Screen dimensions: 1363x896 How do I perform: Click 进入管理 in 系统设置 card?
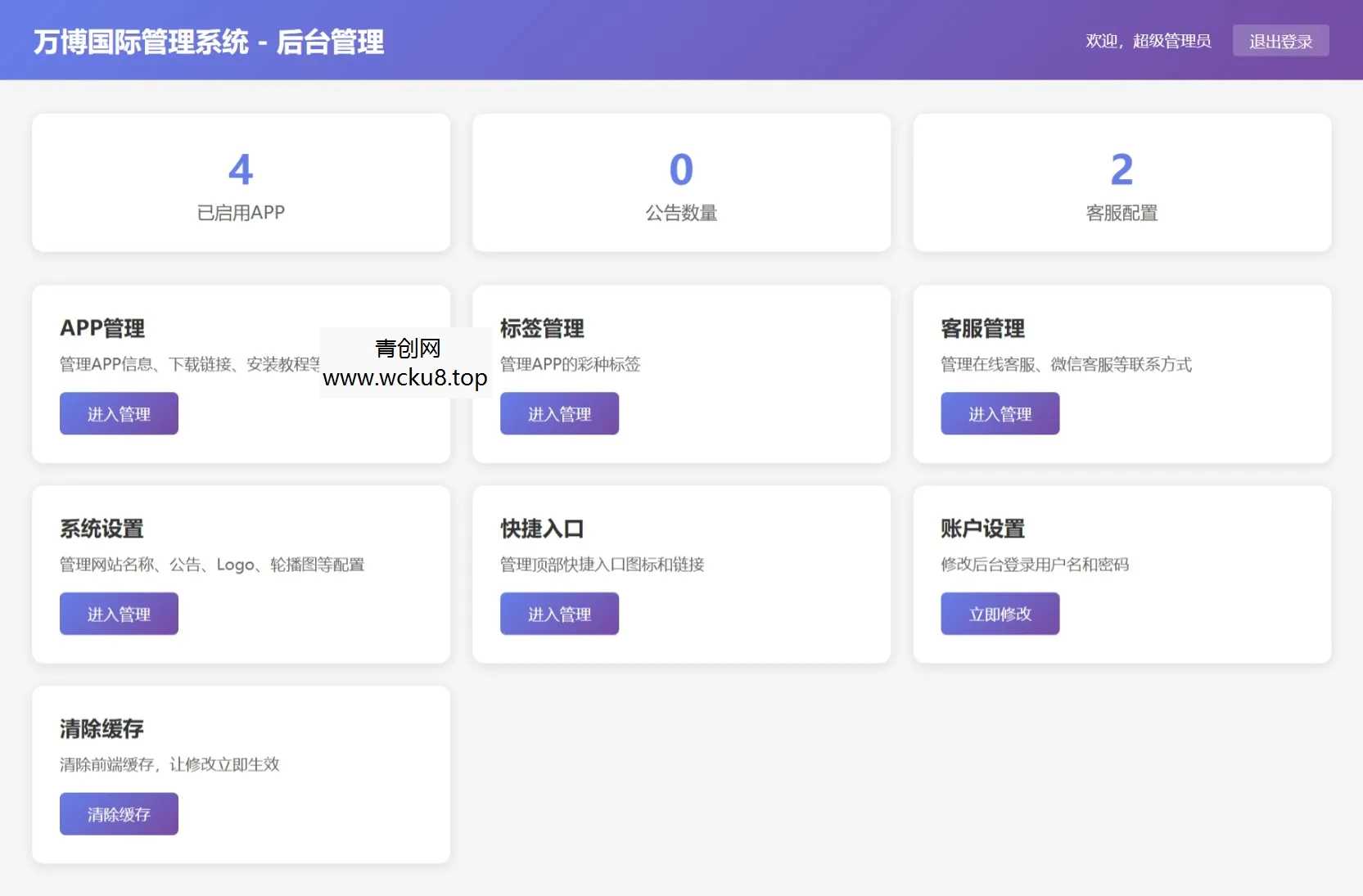pos(118,613)
